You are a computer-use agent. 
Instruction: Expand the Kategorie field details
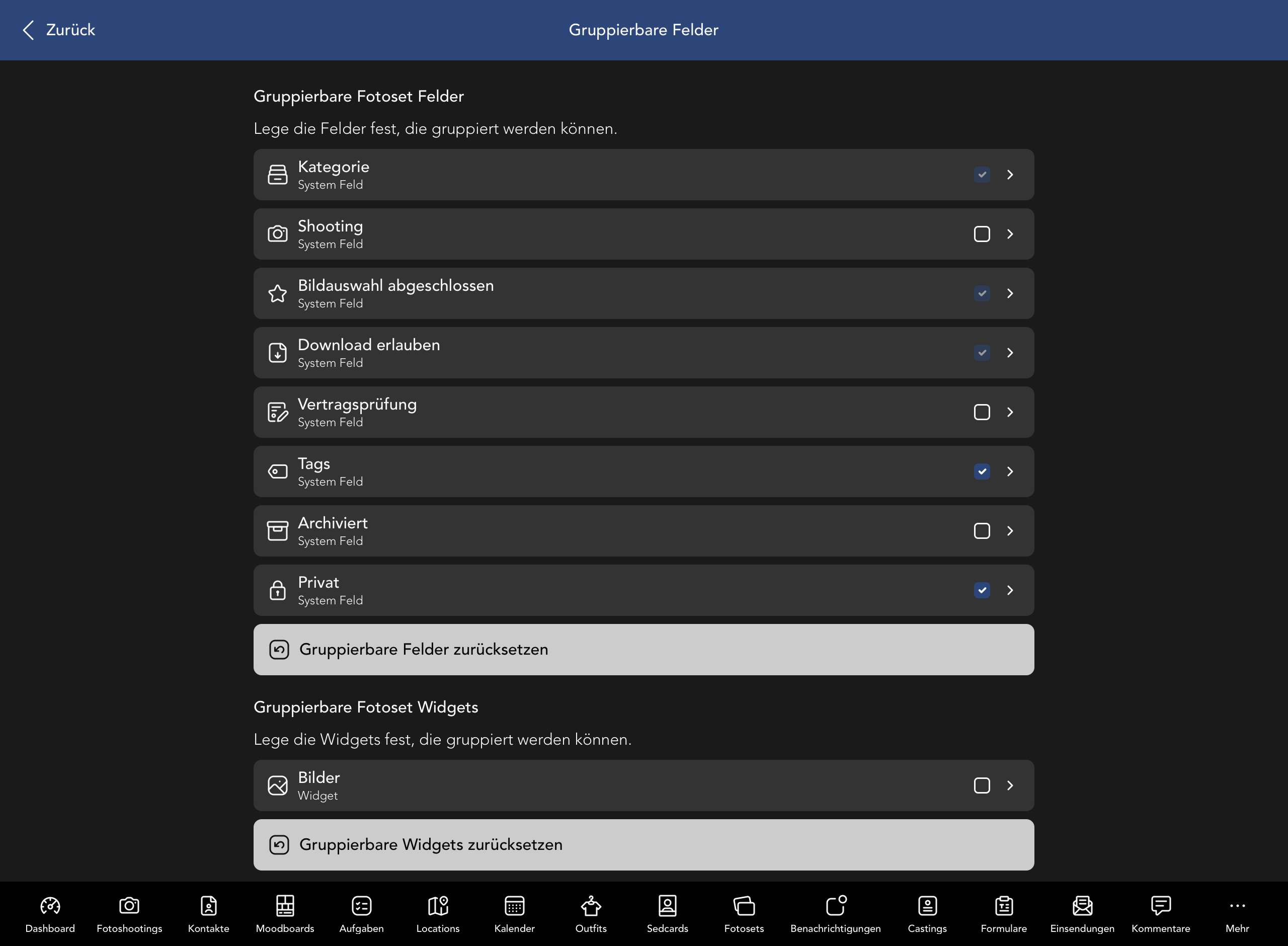1010,175
